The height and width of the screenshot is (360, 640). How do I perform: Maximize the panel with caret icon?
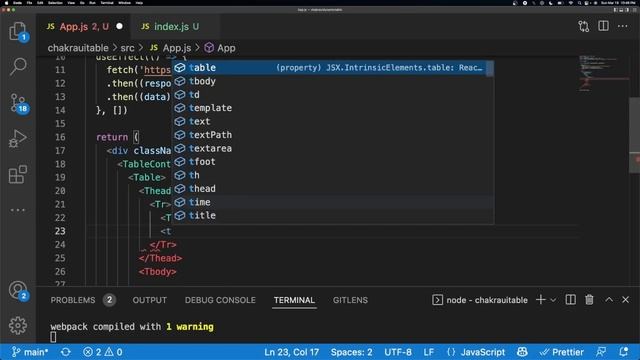pyautogui.click(x=609, y=300)
